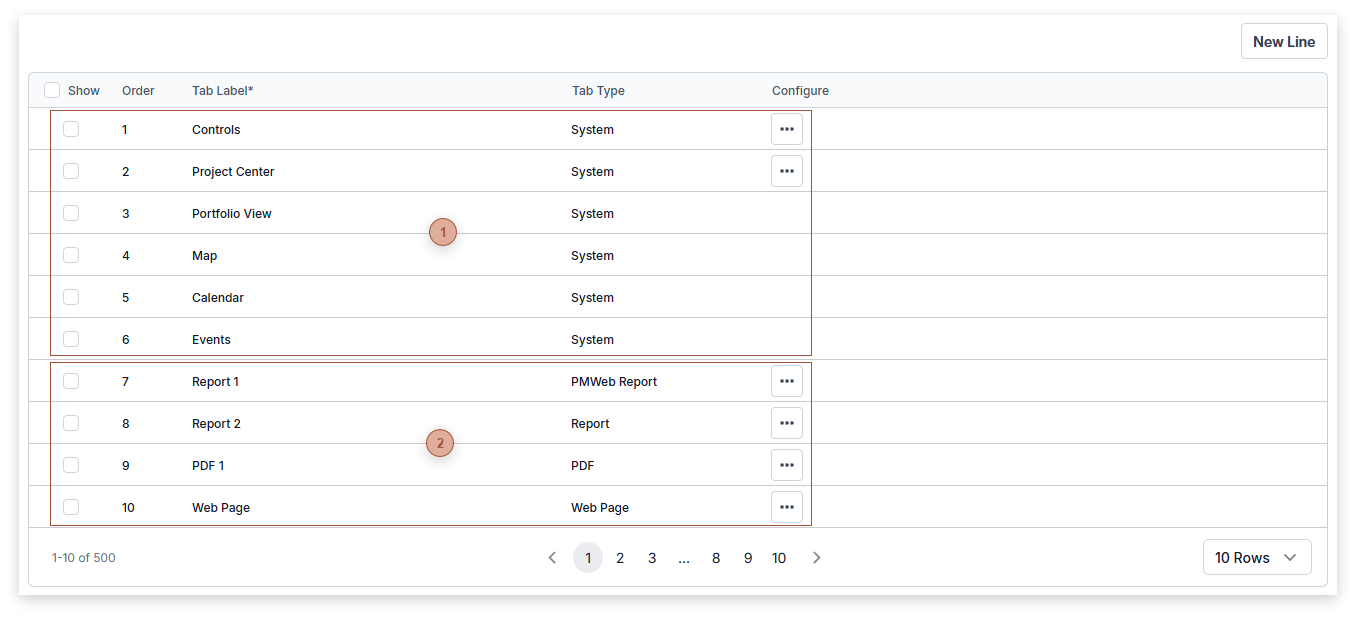Check the Show box for Portfolio View

click(71, 213)
